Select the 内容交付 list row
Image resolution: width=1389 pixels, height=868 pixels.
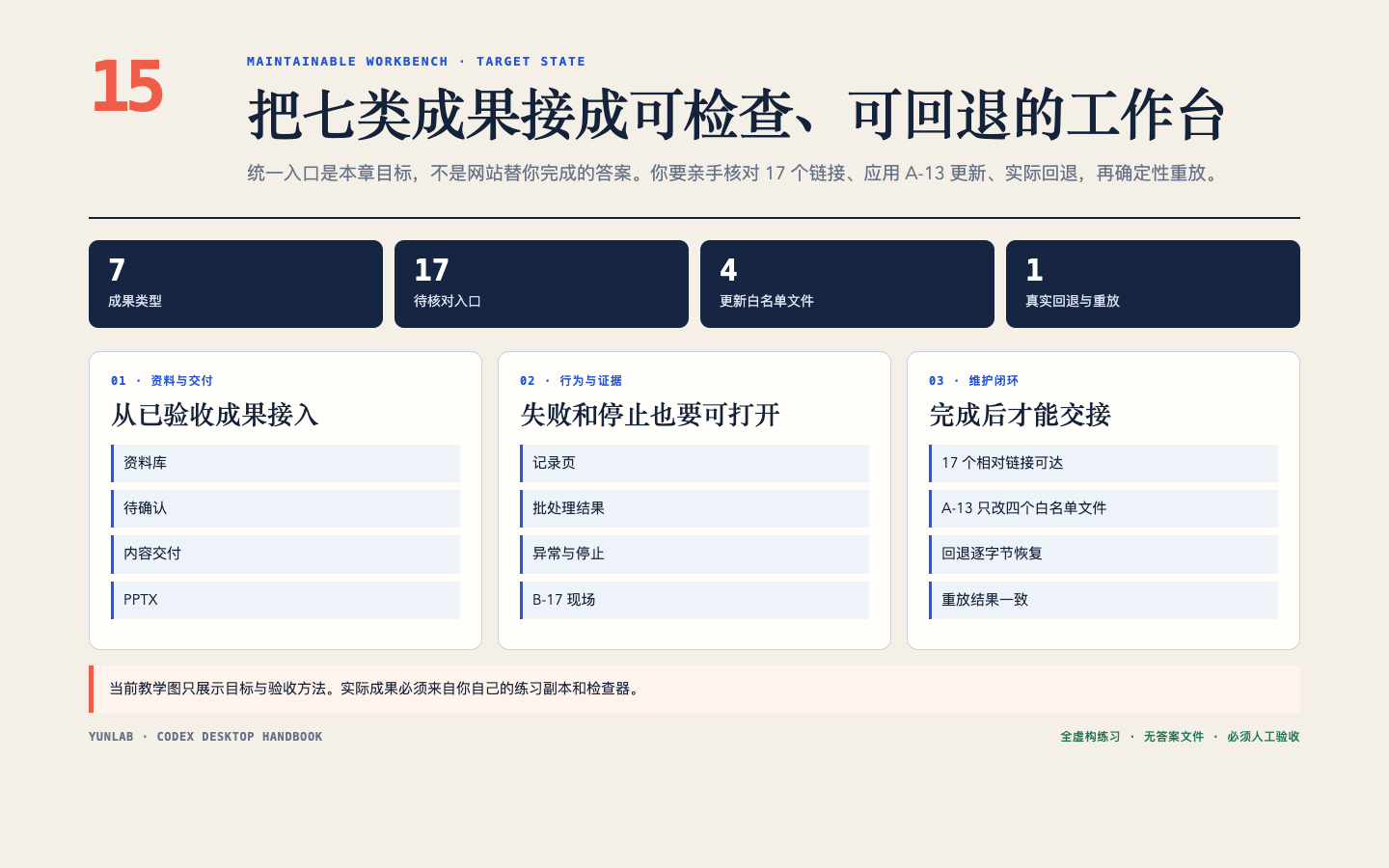[286, 555]
